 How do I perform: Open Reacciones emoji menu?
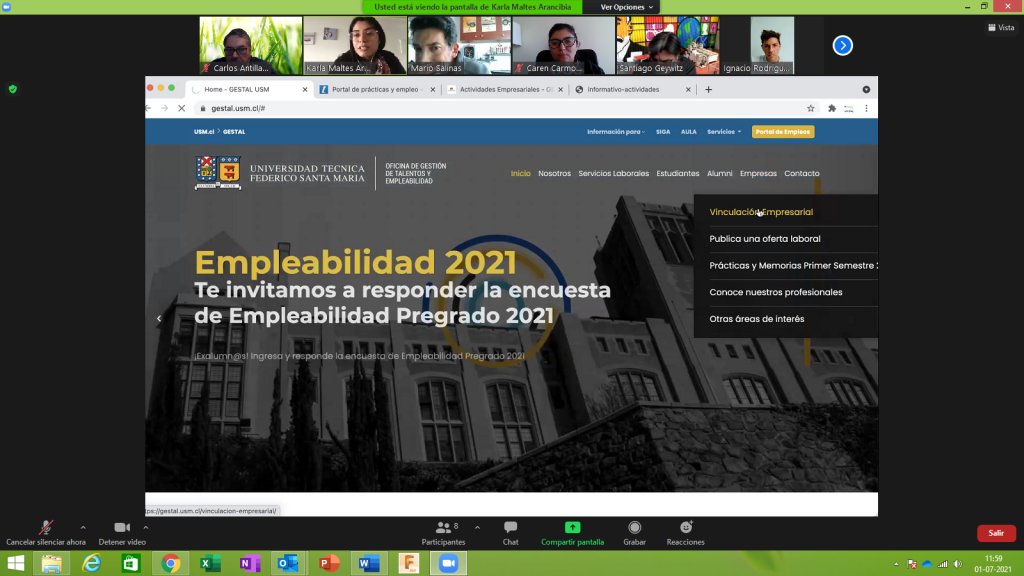(x=686, y=532)
